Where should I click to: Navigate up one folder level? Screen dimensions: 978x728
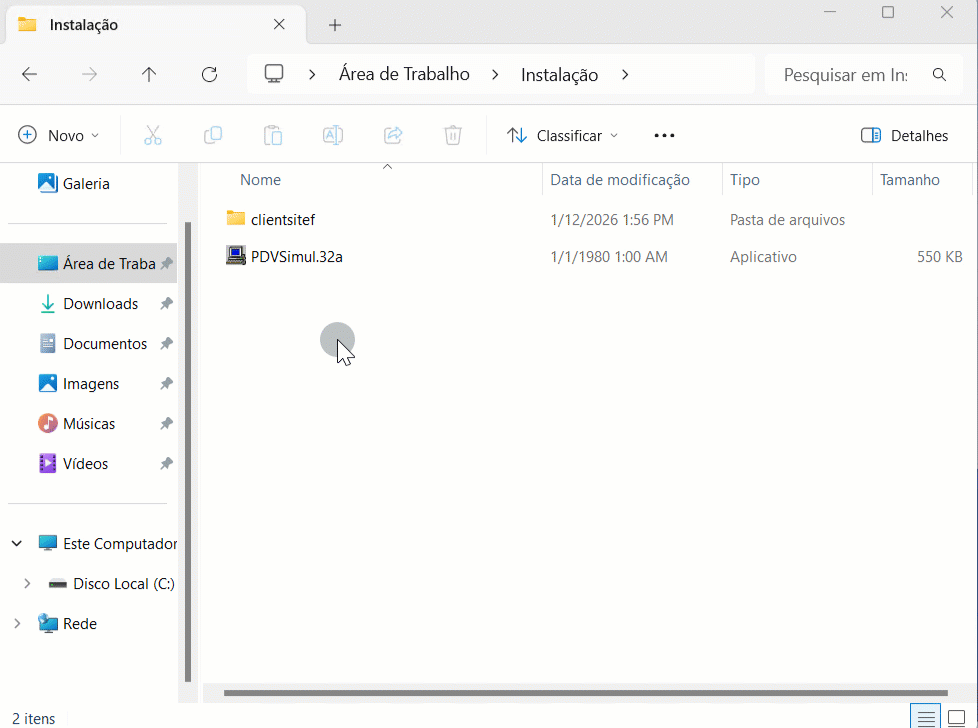[148, 75]
